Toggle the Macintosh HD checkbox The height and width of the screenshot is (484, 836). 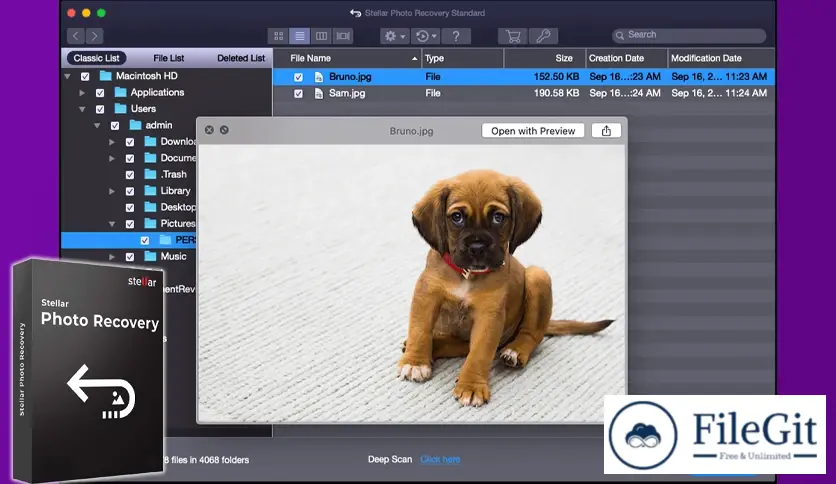85,76
